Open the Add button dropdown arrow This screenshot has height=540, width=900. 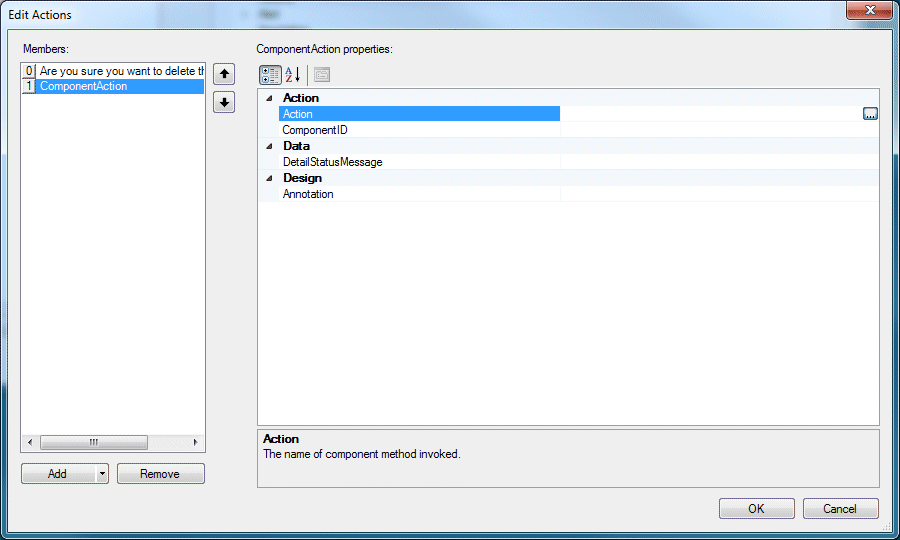tap(102, 474)
